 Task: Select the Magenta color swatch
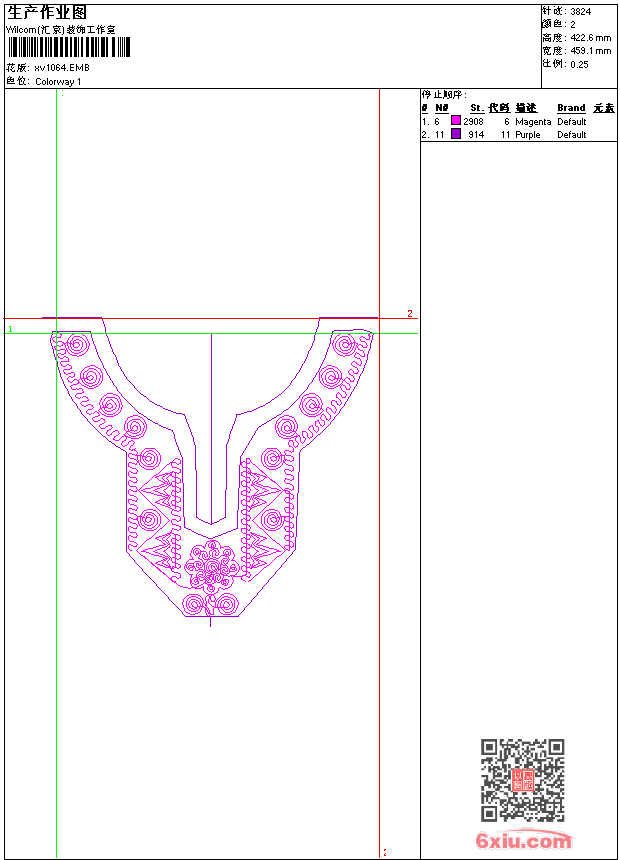pos(456,121)
